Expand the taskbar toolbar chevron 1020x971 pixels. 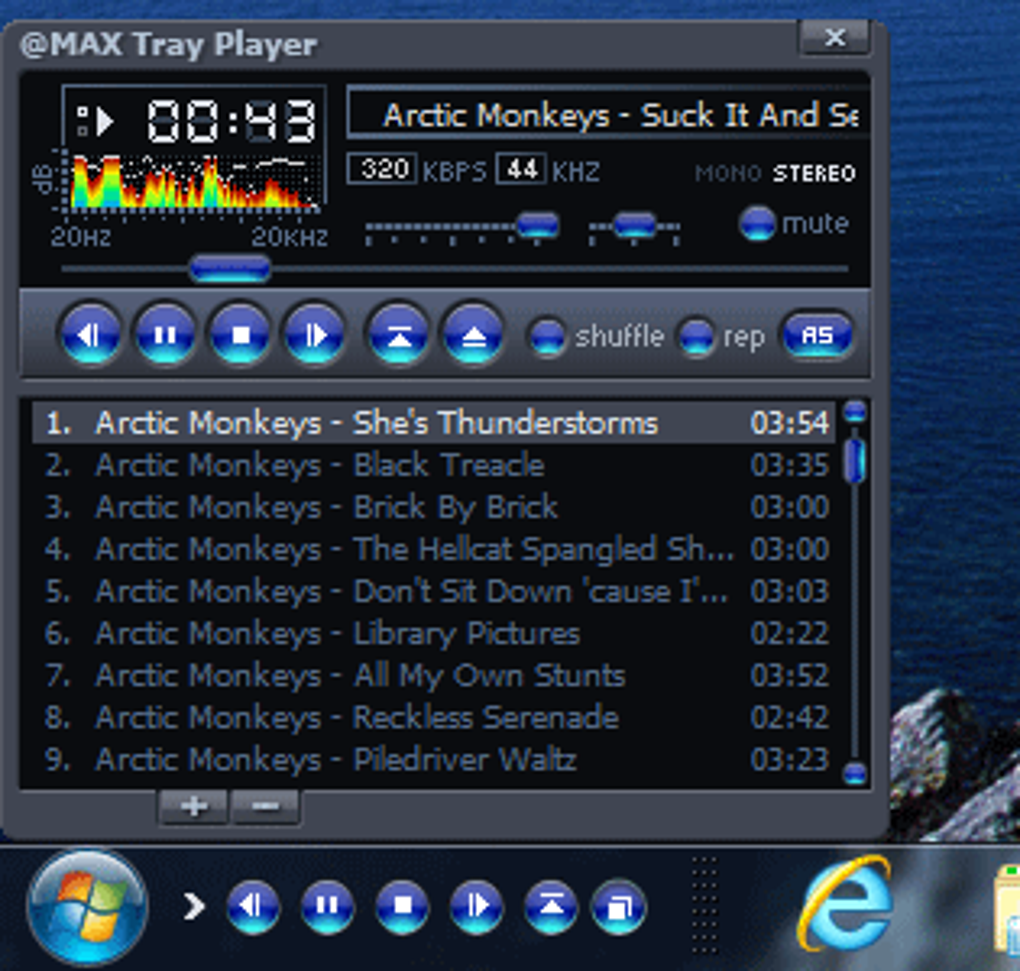tap(193, 906)
